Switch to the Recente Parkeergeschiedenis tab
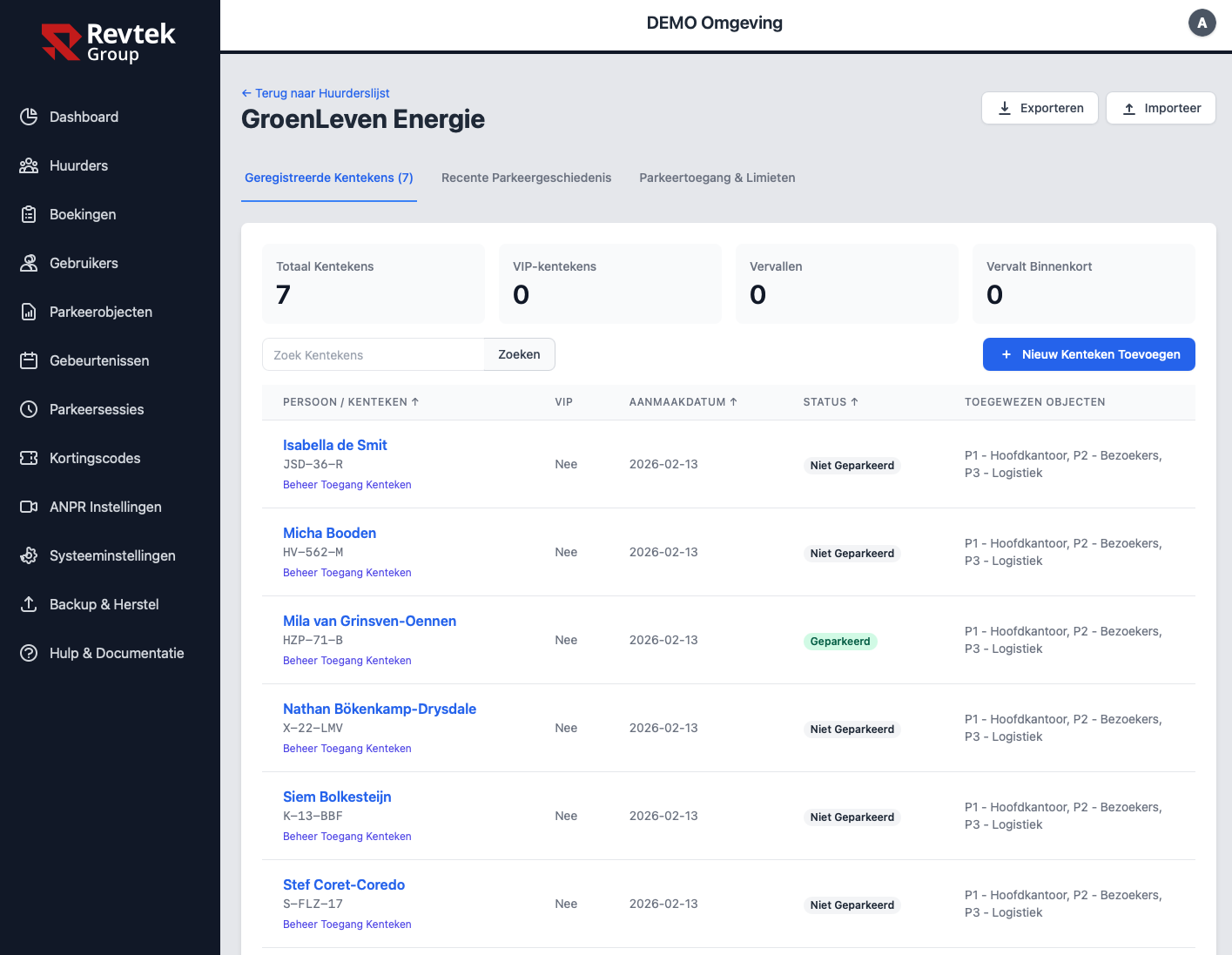Viewport: 1232px width, 955px height. coord(526,178)
